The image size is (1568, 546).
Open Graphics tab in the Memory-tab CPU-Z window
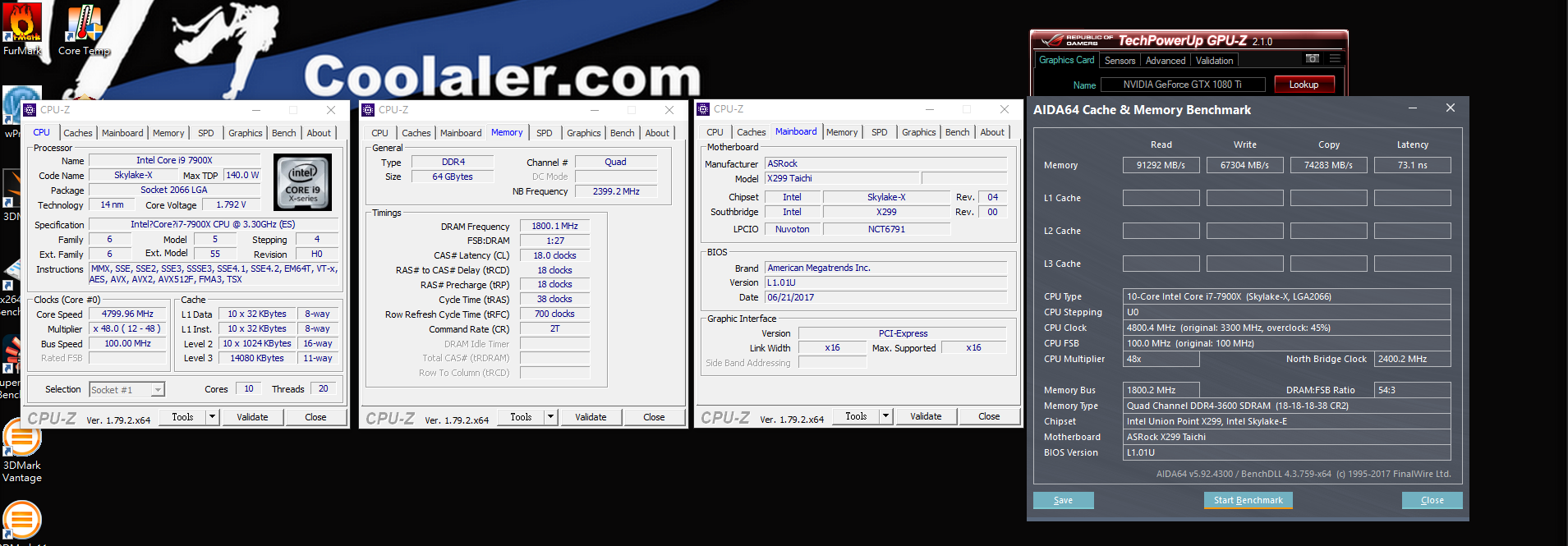(x=584, y=133)
